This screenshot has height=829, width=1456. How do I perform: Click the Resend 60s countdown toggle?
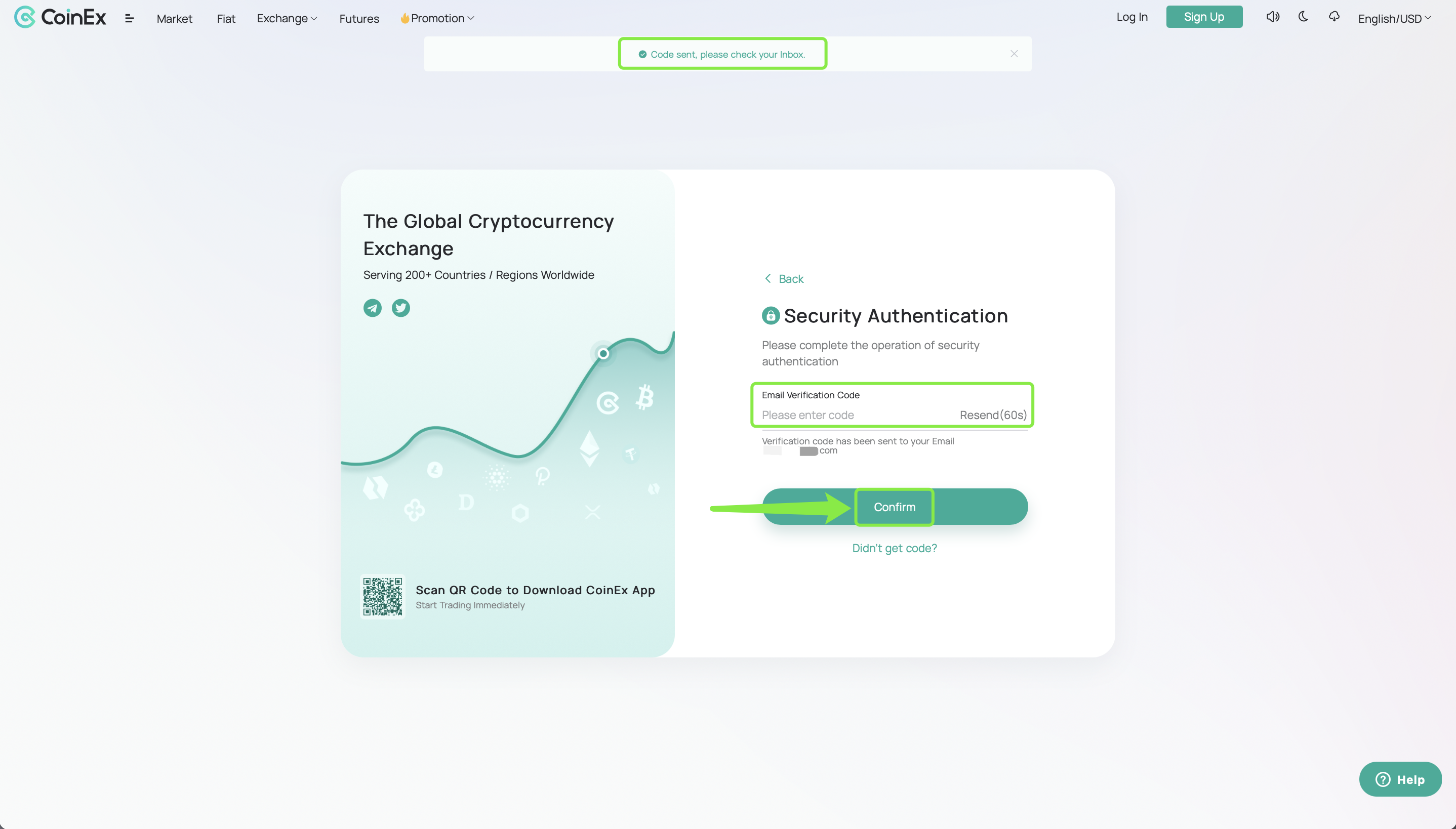pos(992,414)
